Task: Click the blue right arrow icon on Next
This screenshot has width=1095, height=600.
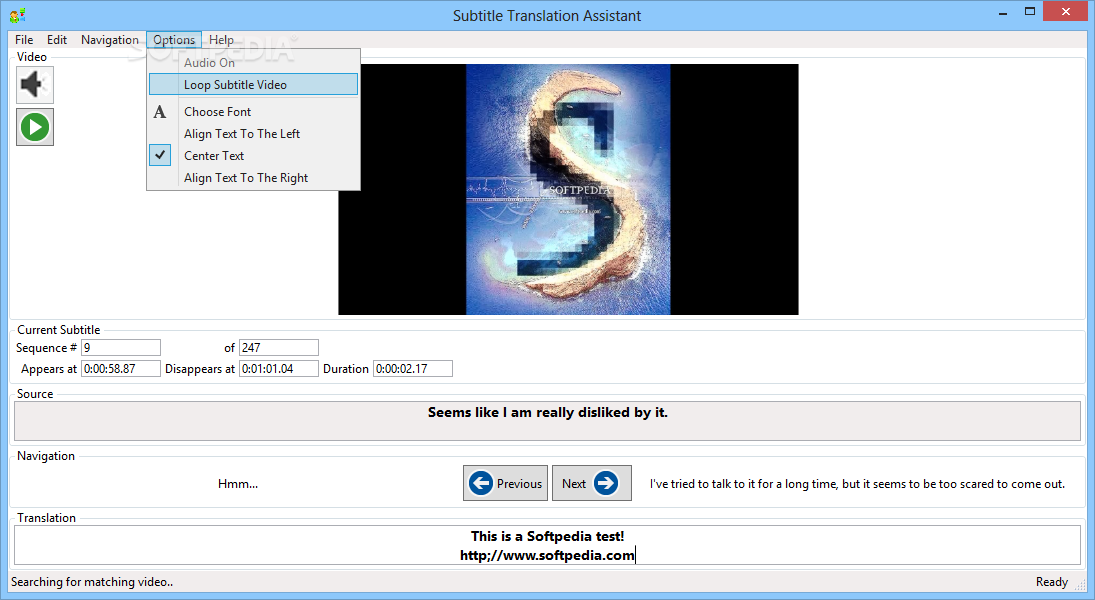Action: (605, 483)
